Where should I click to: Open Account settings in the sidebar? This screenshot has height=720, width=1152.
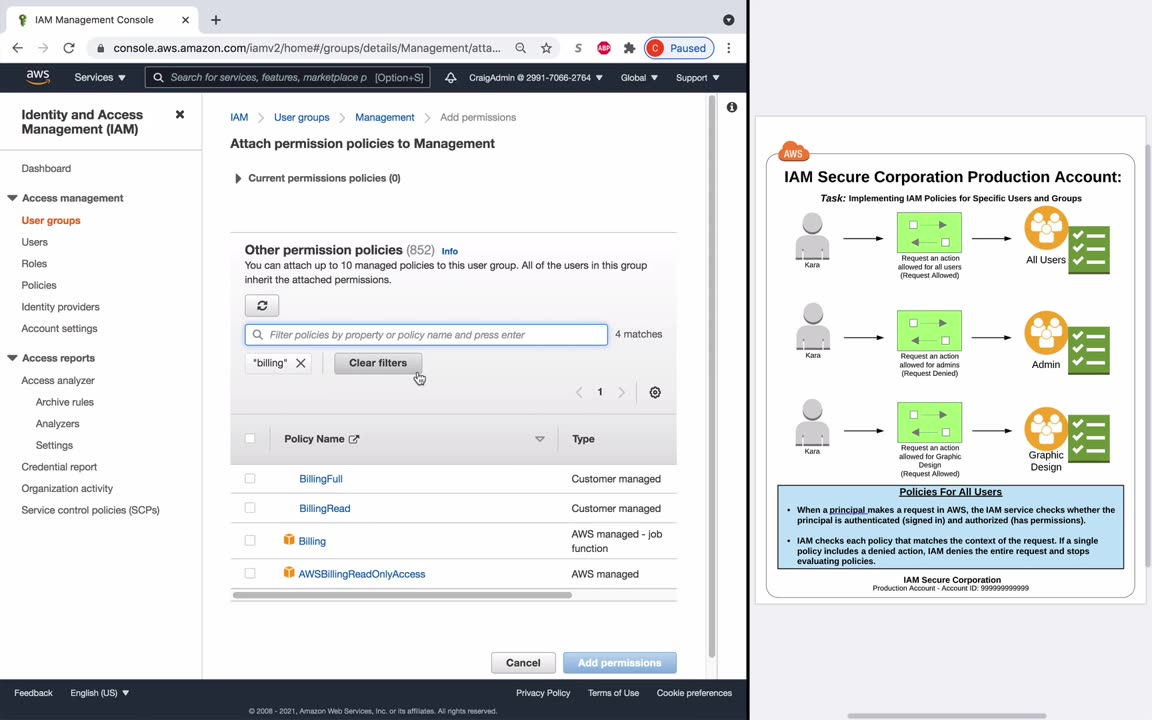[59, 328]
